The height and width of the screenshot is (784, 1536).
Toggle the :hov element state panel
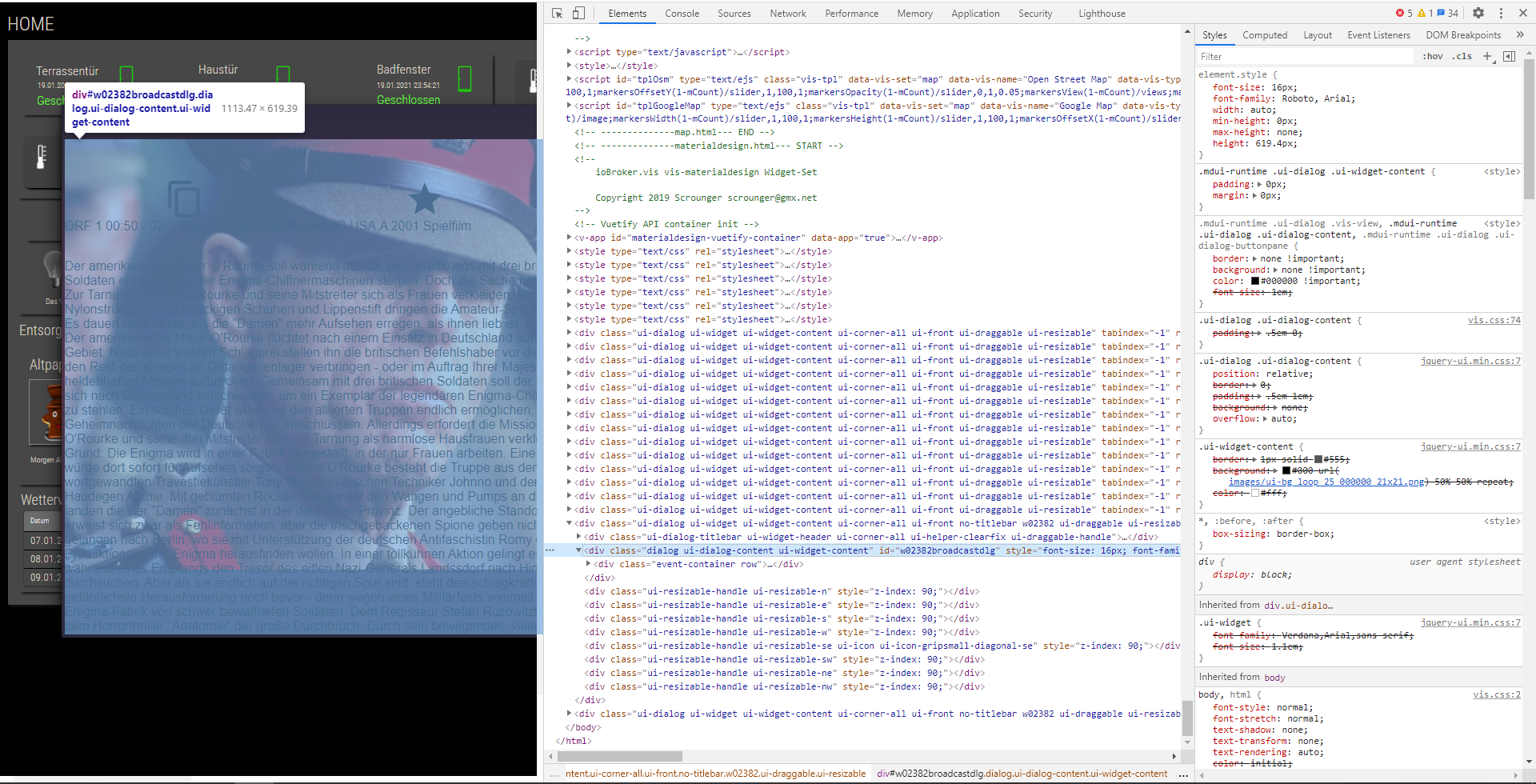(1433, 56)
